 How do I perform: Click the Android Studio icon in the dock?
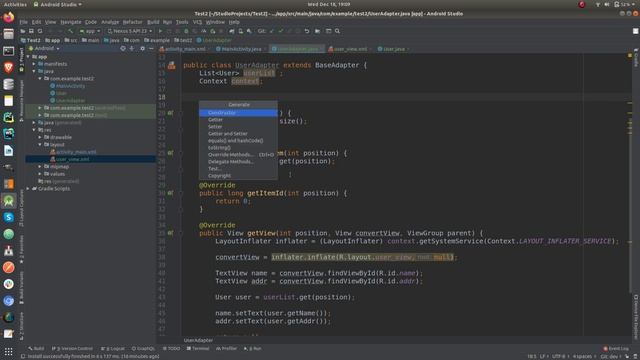point(9,201)
